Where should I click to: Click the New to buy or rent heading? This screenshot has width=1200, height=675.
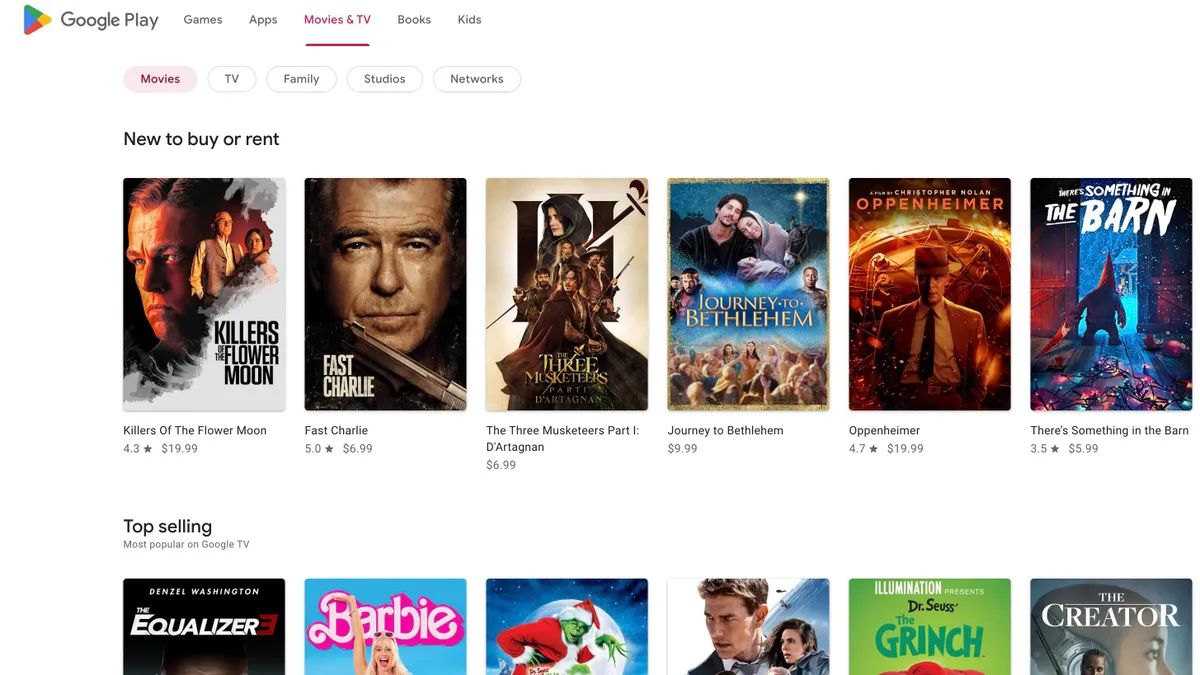pos(201,139)
